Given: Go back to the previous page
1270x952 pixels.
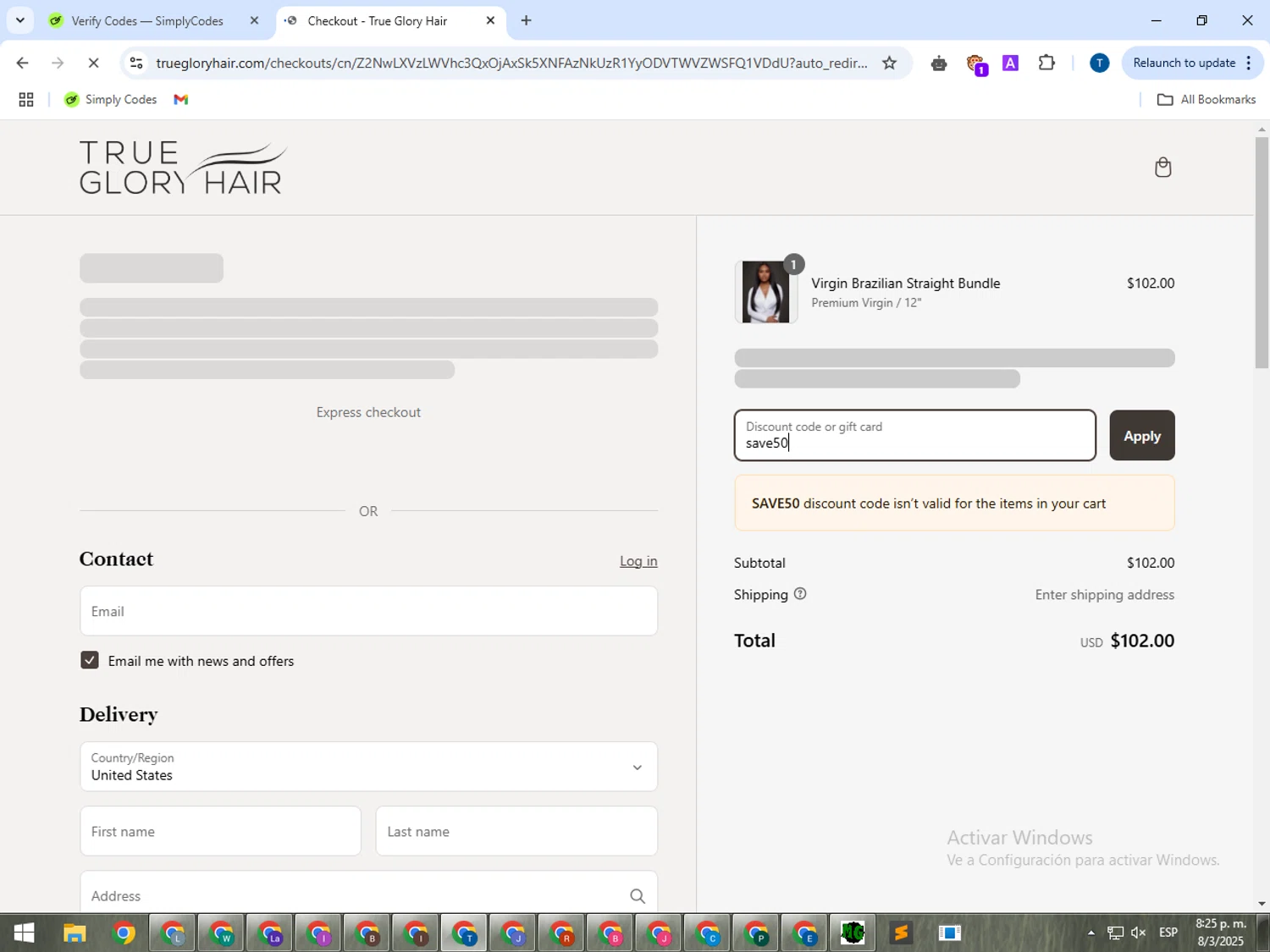Looking at the screenshot, I should click(x=22, y=63).
